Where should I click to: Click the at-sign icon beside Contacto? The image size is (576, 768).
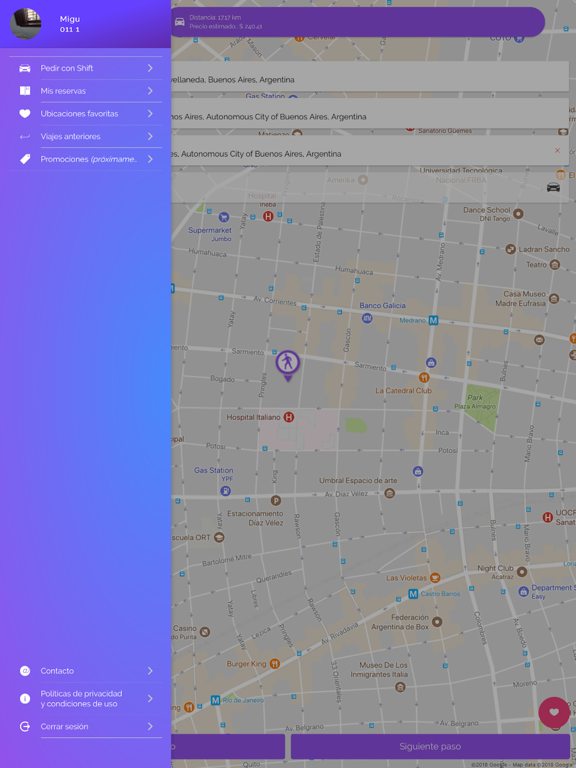pyautogui.click(x=24, y=671)
